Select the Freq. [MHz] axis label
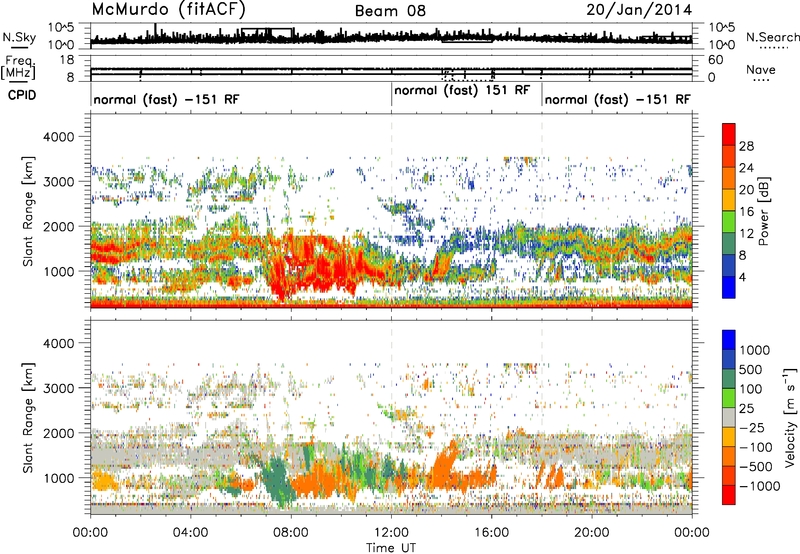The image size is (800, 554). pyautogui.click(x=18, y=68)
